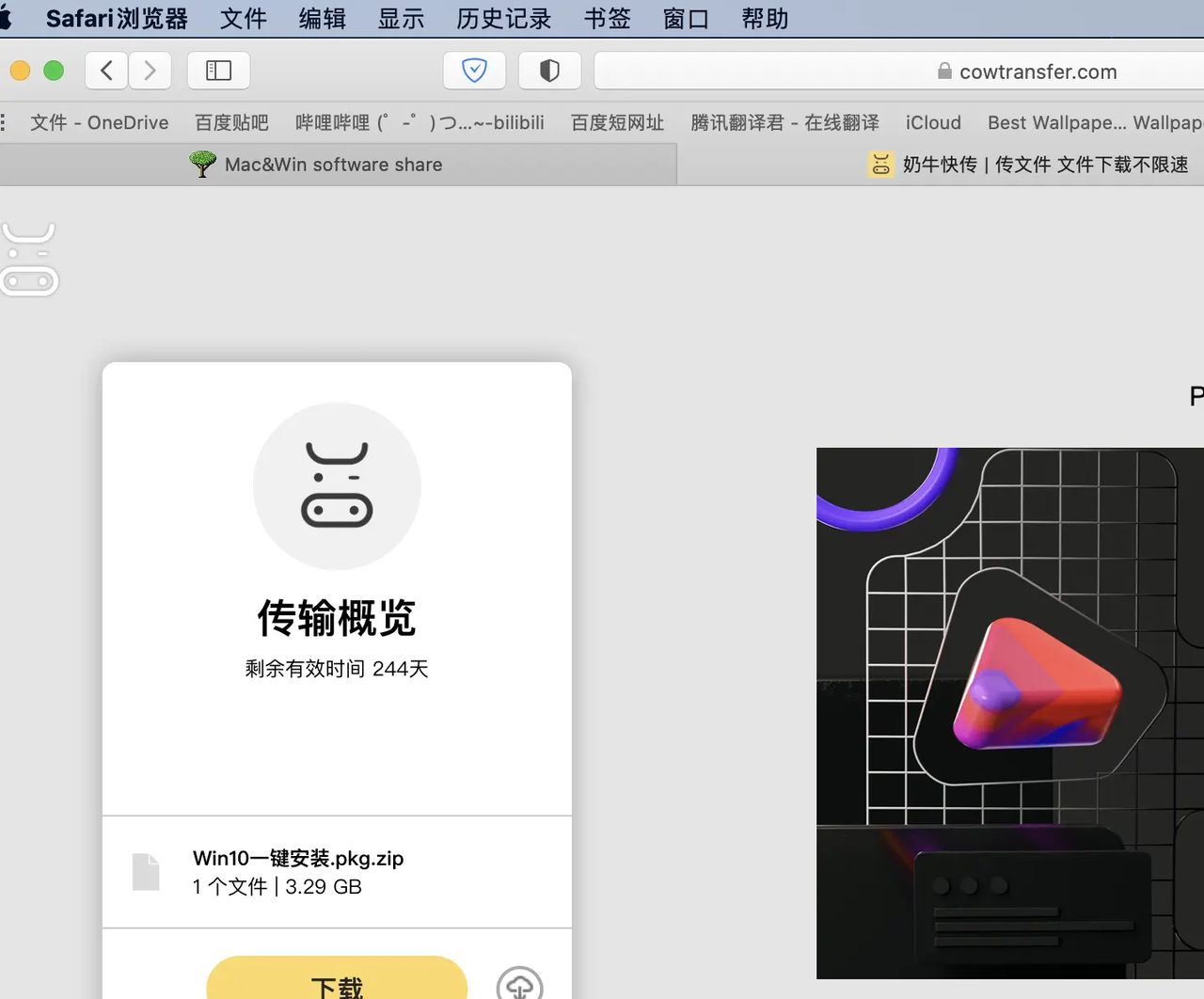The width and height of the screenshot is (1204, 999).
Task: Open the Apple menu
Action: coord(4,18)
